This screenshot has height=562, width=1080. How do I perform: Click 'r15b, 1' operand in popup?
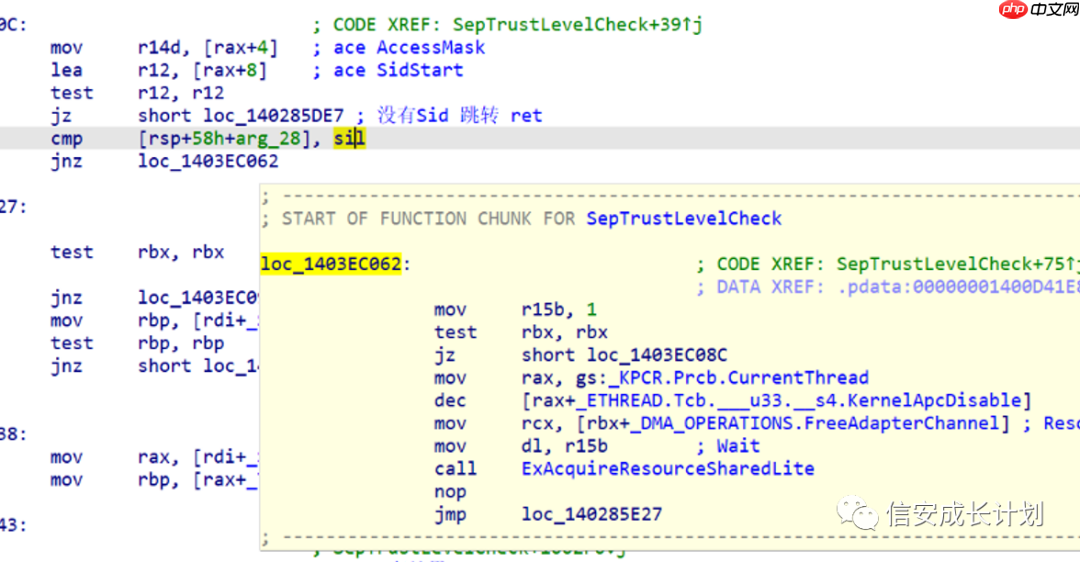(559, 309)
